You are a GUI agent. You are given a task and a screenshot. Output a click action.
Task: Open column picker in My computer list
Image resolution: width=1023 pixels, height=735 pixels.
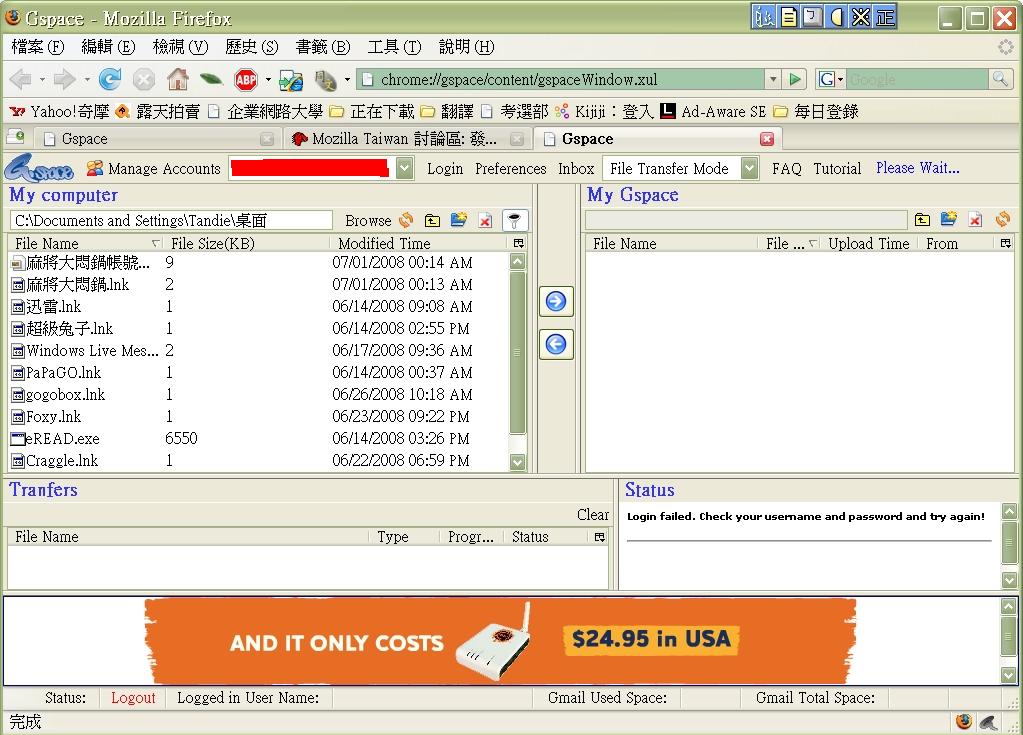pyautogui.click(x=518, y=243)
